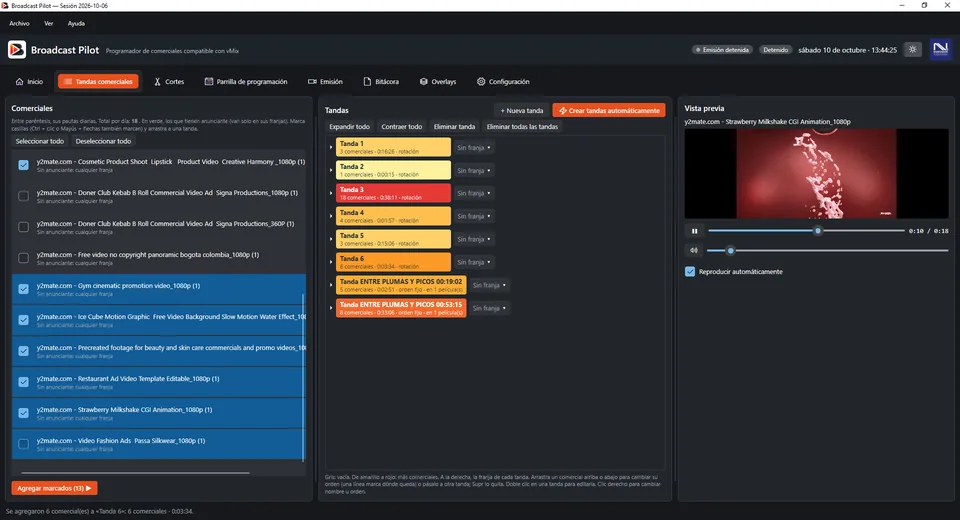Image resolution: width=960 pixels, height=520 pixels.
Task: Check panoramic bogota colombia commercial
Action: pyautogui.click(x=23, y=258)
